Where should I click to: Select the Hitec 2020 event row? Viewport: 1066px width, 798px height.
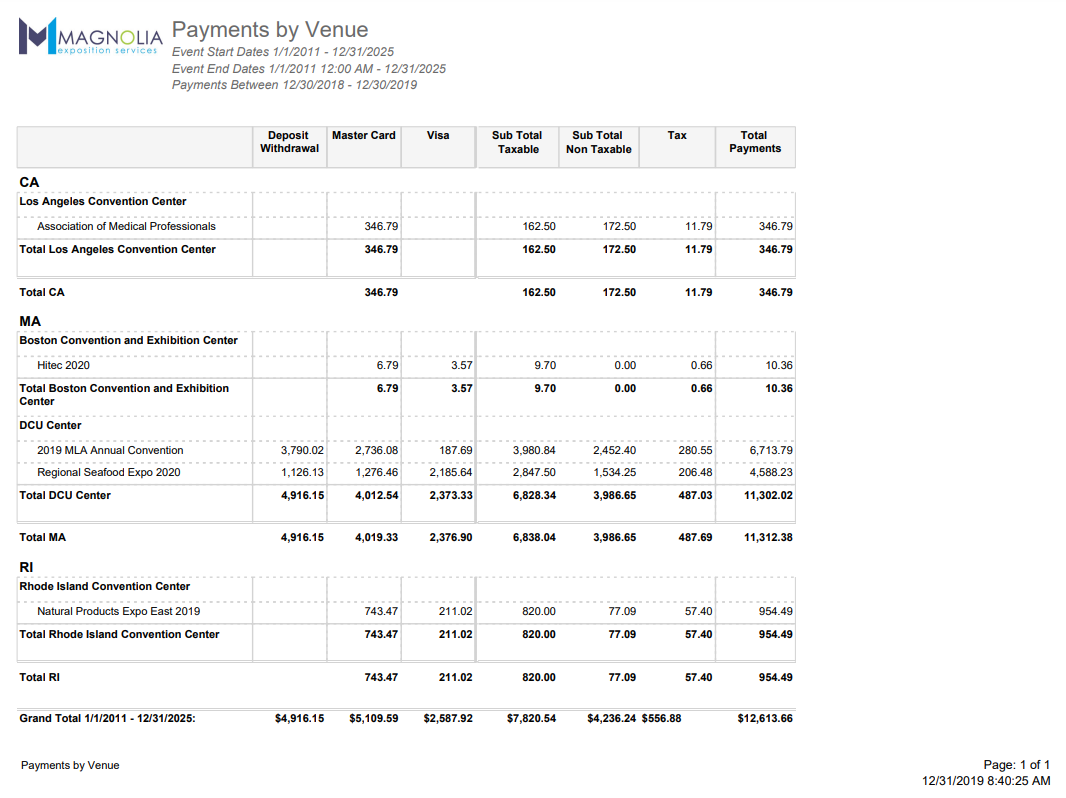click(x=63, y=366)
